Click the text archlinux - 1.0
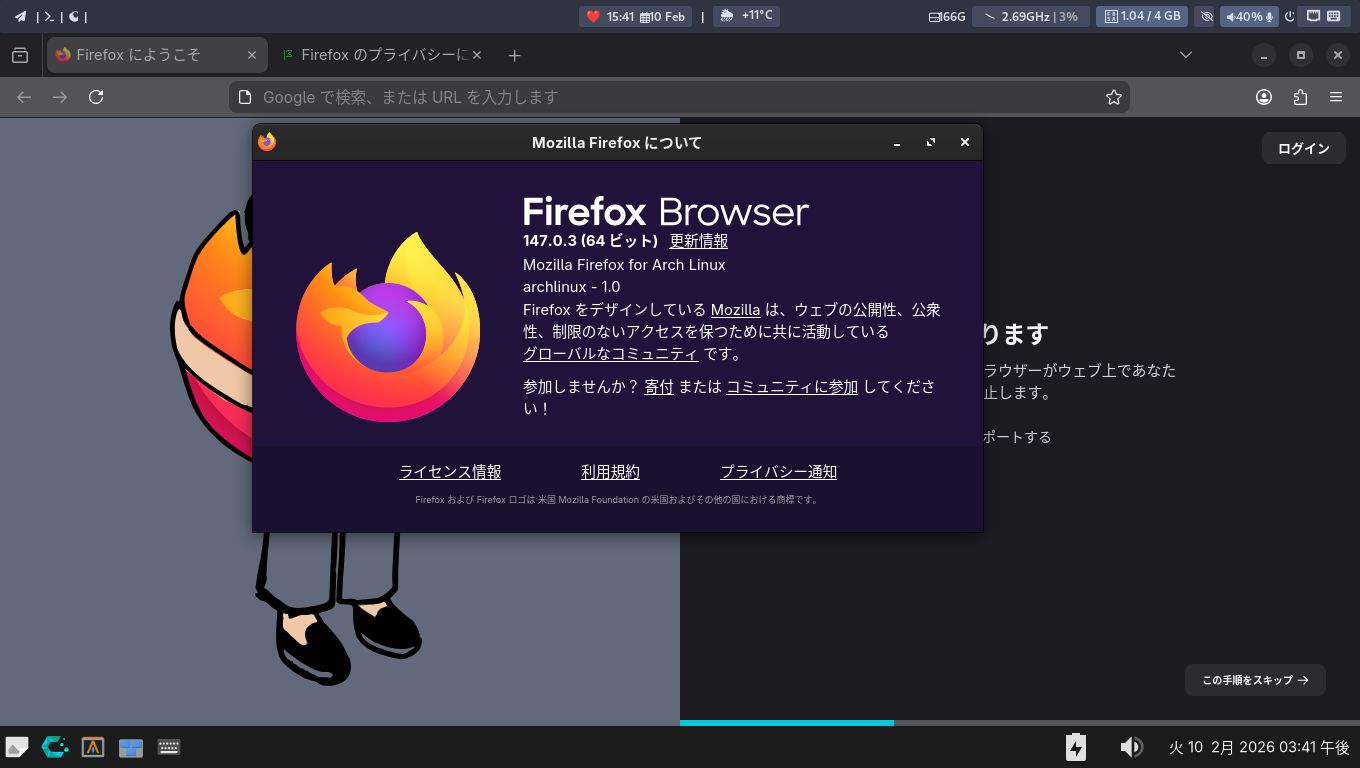1360x768 pixels. click(x=571, y=287)
